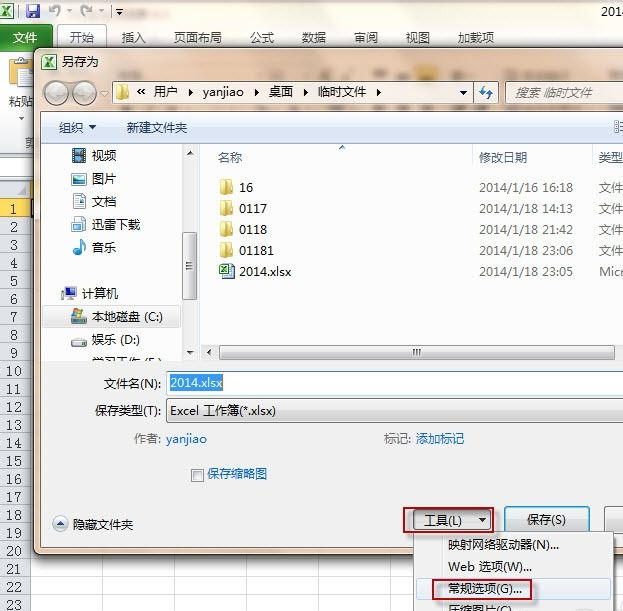
Task: Open the 组织 dropdown menu
Action: [77, 128]
